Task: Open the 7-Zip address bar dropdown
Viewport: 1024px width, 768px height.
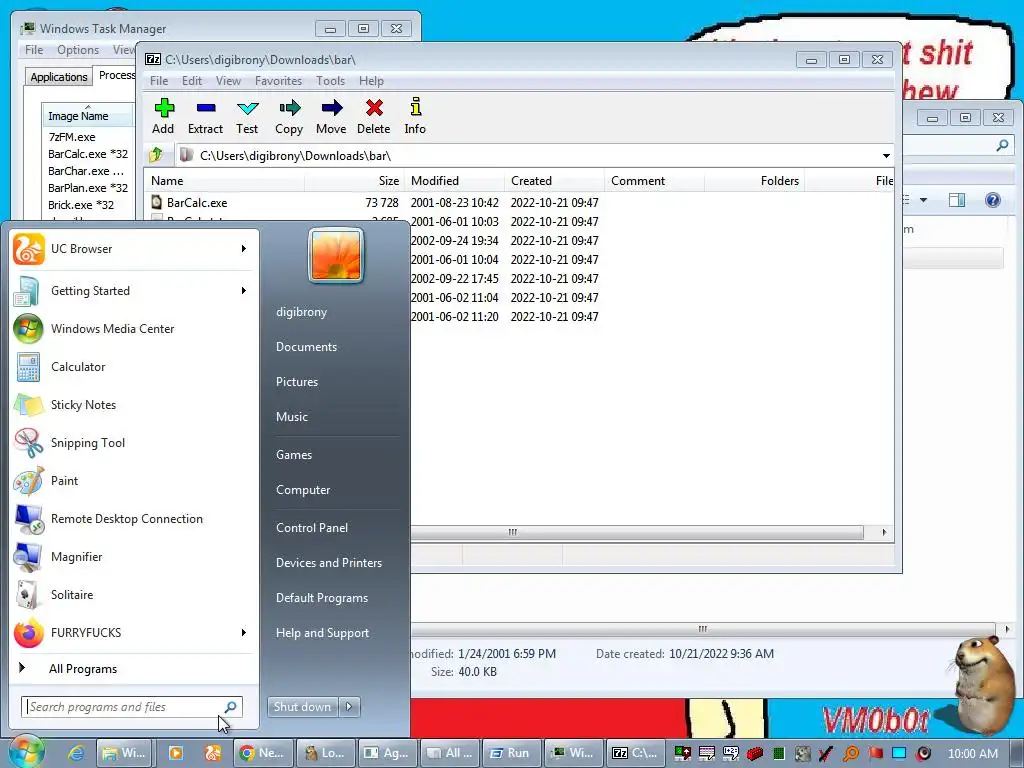Action: [886, 155]
